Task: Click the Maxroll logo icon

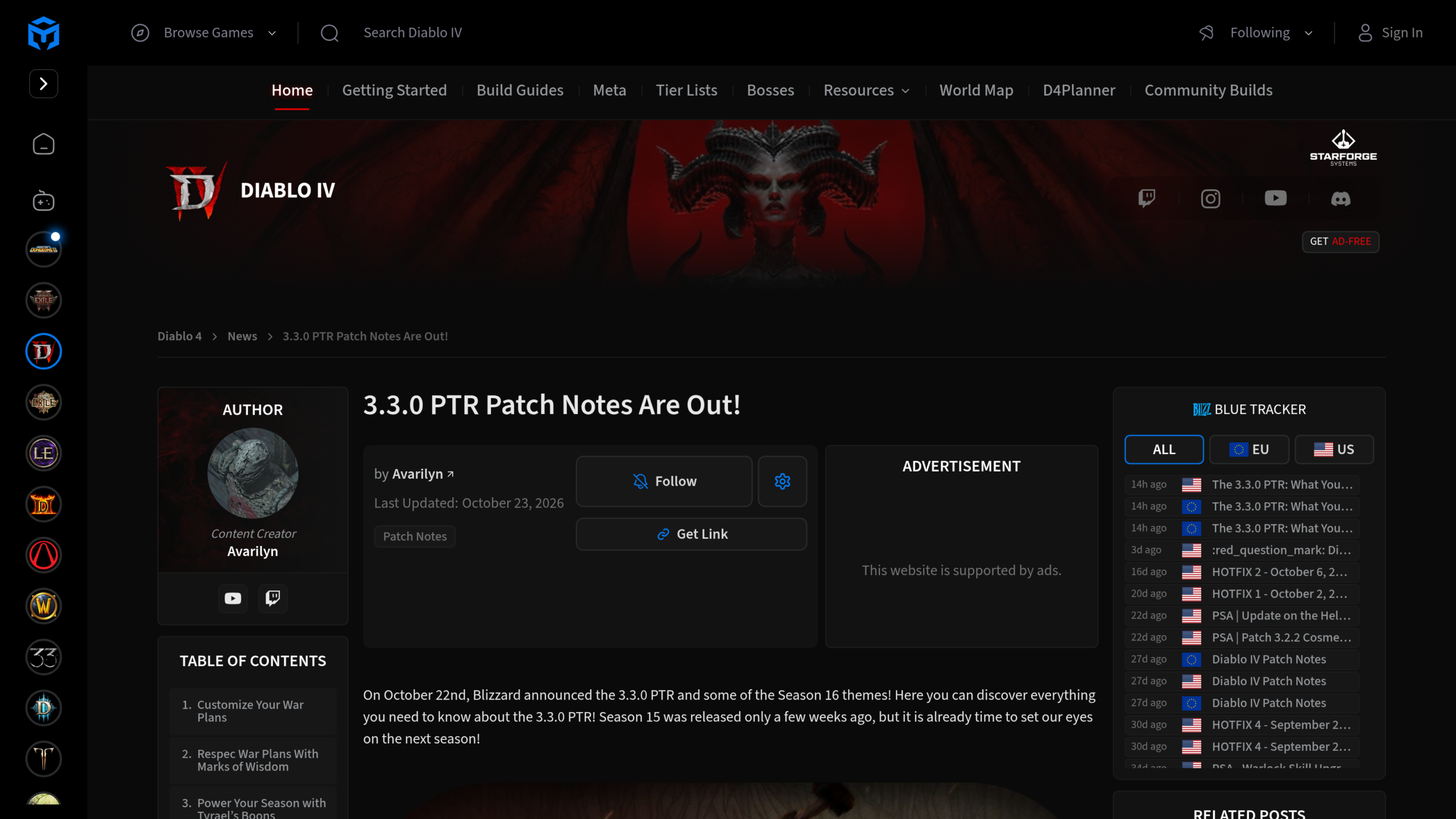Action: (x=43, y=33)
